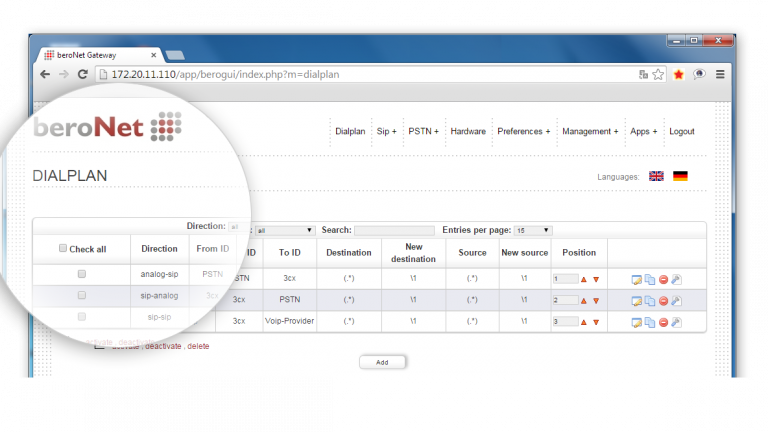Click the sip-analog direction cell
The height and width of the screenshot is (432, 768).
click(159, 296)
